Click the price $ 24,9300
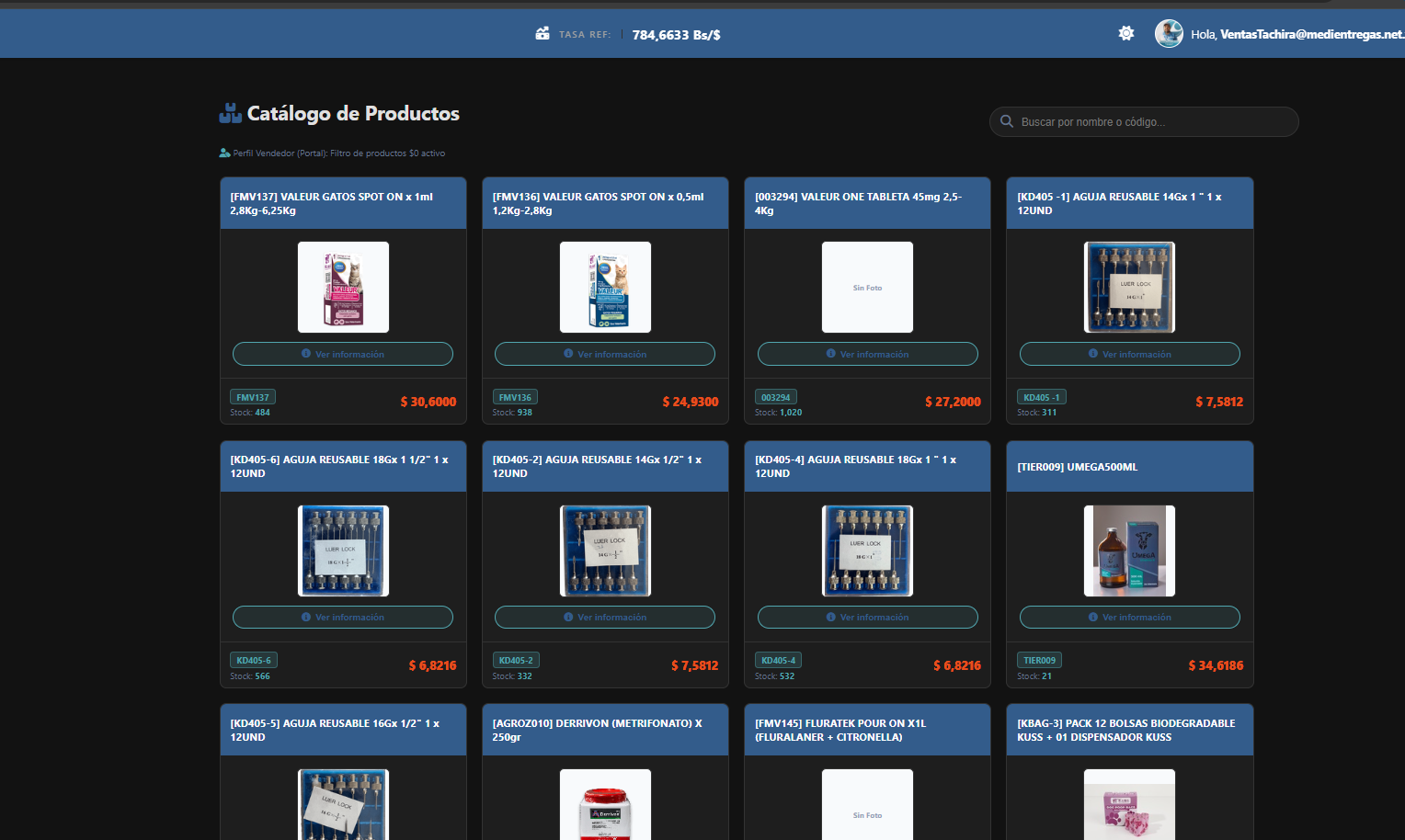Viewport: 1405px width, 840px height. [x=691, y=402]
